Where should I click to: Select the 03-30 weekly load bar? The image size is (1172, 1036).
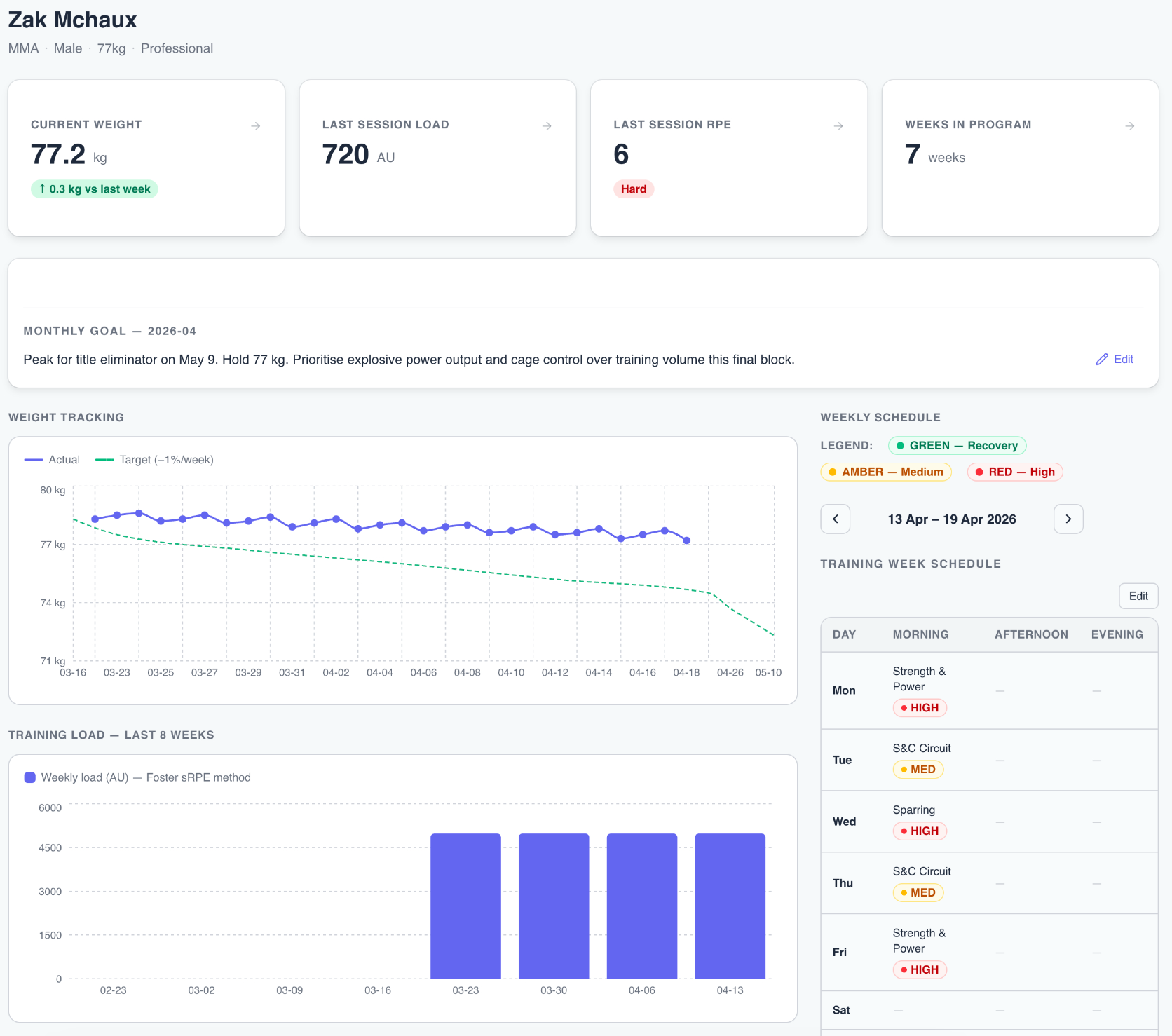click(x=554, y=906)
